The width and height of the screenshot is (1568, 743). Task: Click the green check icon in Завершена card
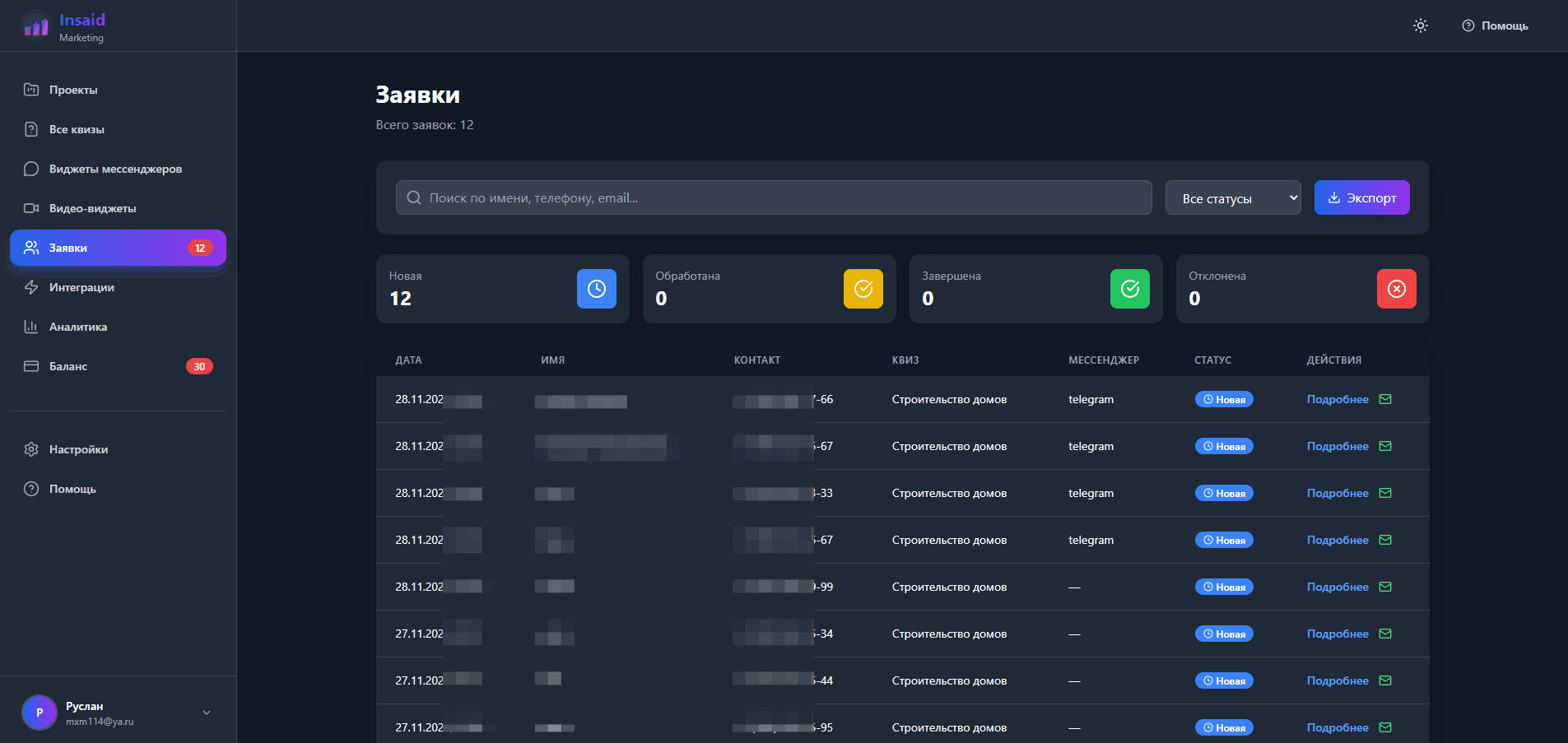[1129, 289]
